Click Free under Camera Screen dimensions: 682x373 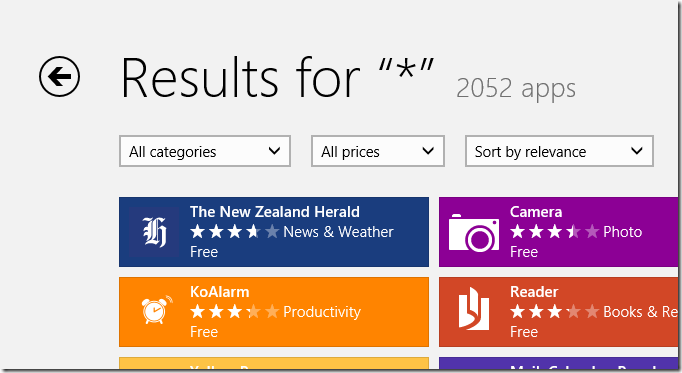coord(524,252)
